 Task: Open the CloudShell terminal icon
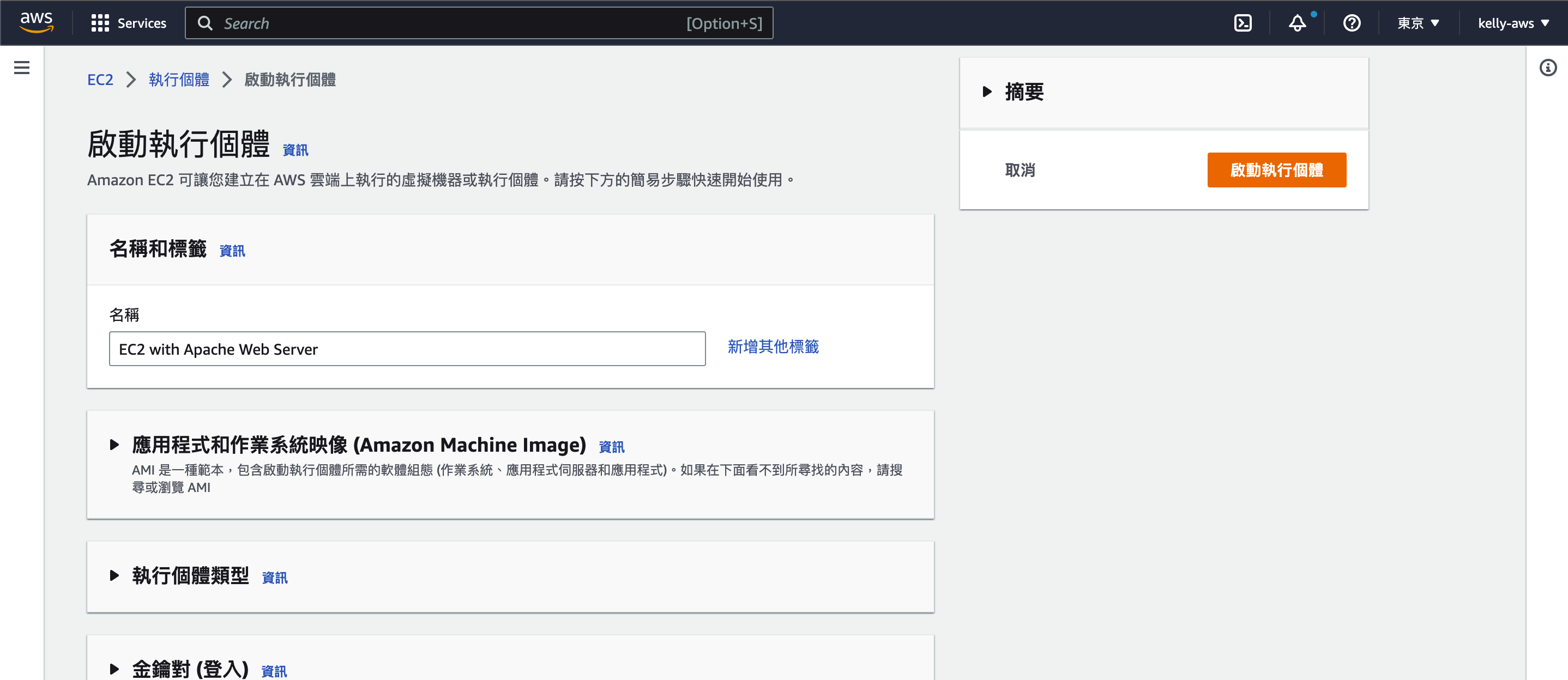(x=1243, y=23)
